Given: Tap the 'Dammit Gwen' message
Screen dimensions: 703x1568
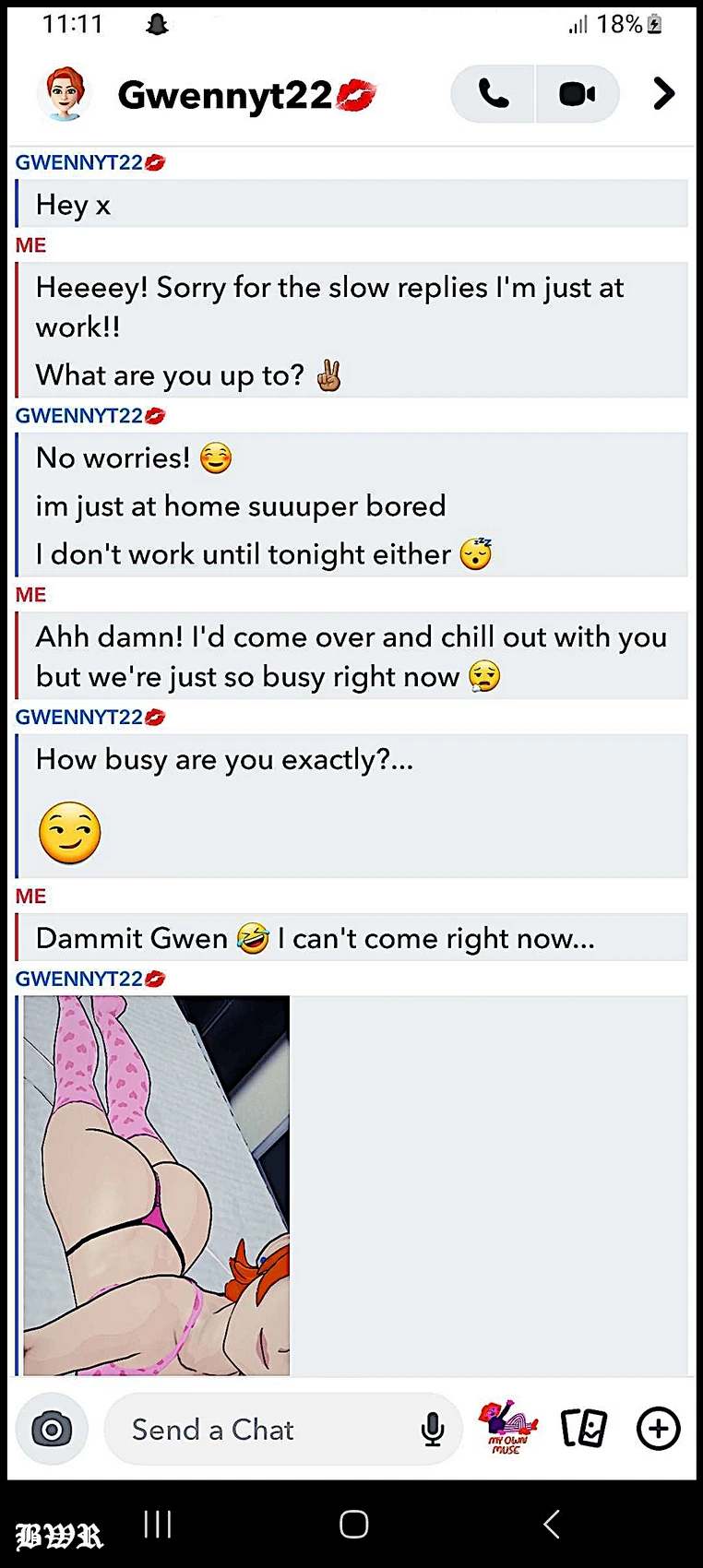Looking at the screenshot, I should point(352,937).
